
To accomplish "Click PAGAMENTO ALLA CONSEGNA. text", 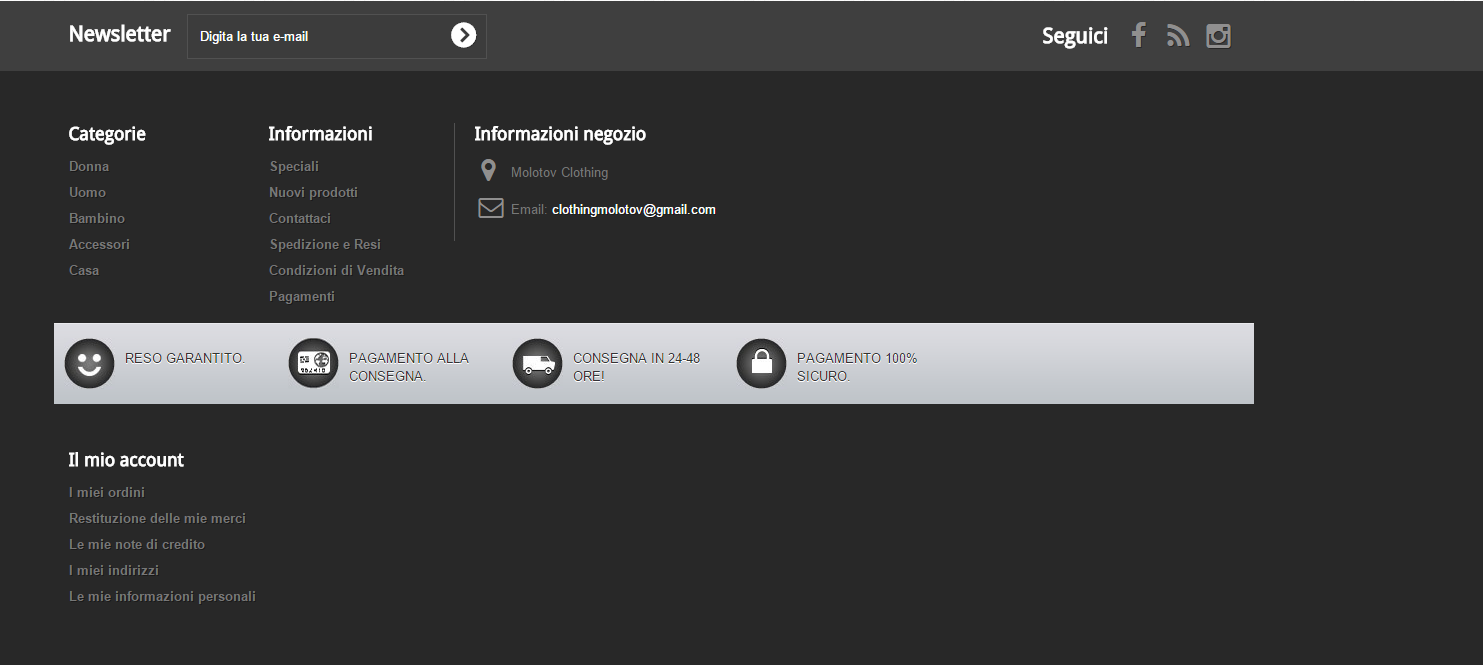I will (x=409, y=367).
